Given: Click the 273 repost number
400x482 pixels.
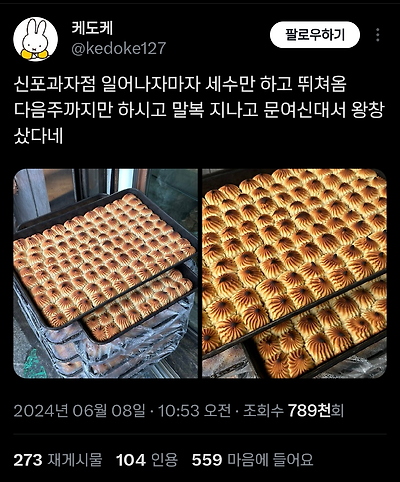Looking at the screenshot, I should pos(28,460).
